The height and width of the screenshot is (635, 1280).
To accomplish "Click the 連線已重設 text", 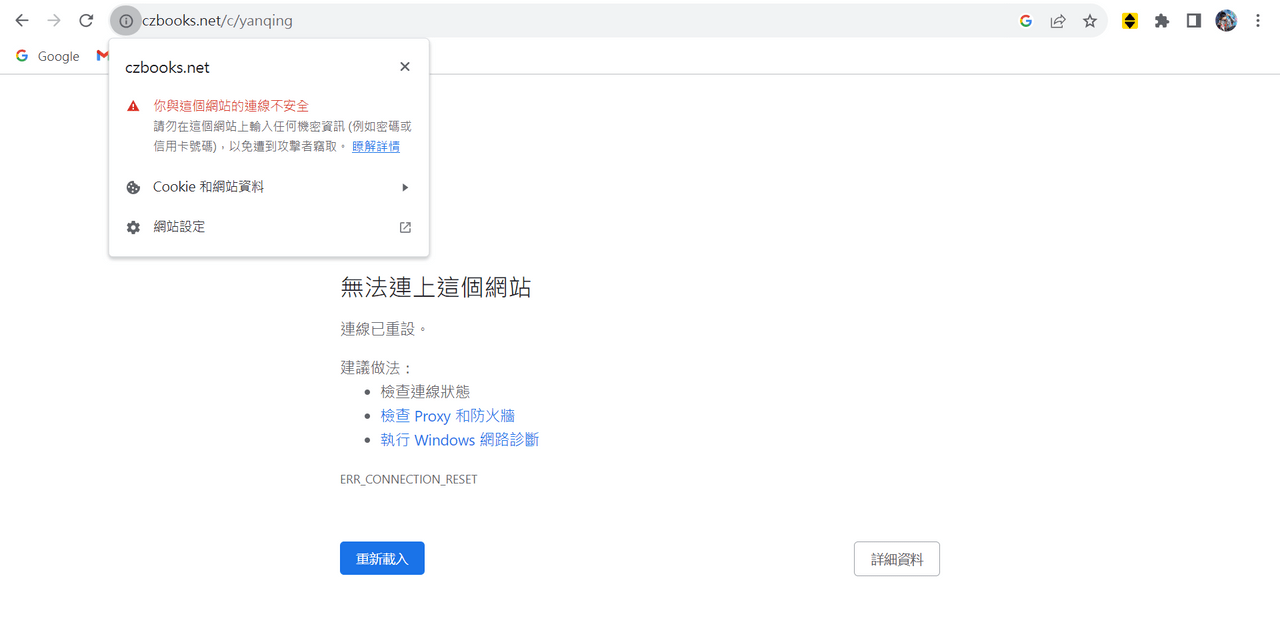I will point(384,329).
